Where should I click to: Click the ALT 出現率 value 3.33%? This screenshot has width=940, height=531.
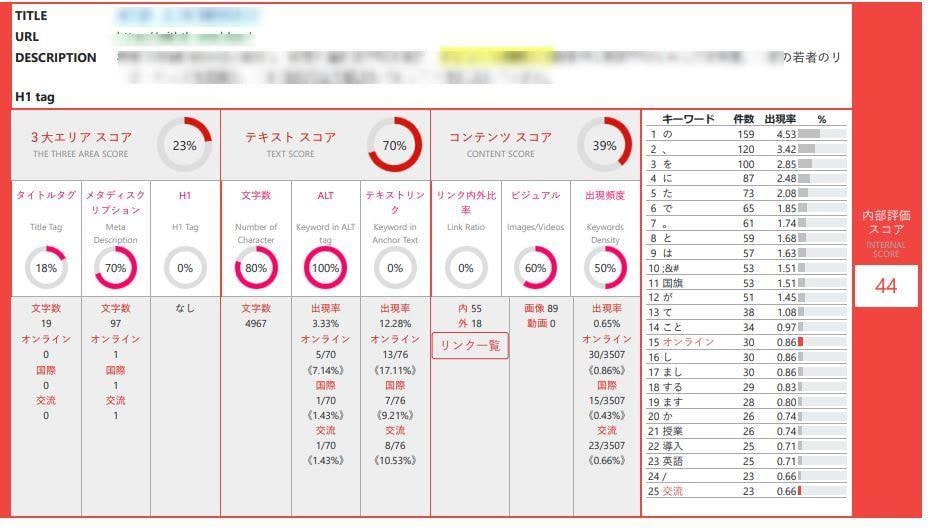[x=326, y=324]
